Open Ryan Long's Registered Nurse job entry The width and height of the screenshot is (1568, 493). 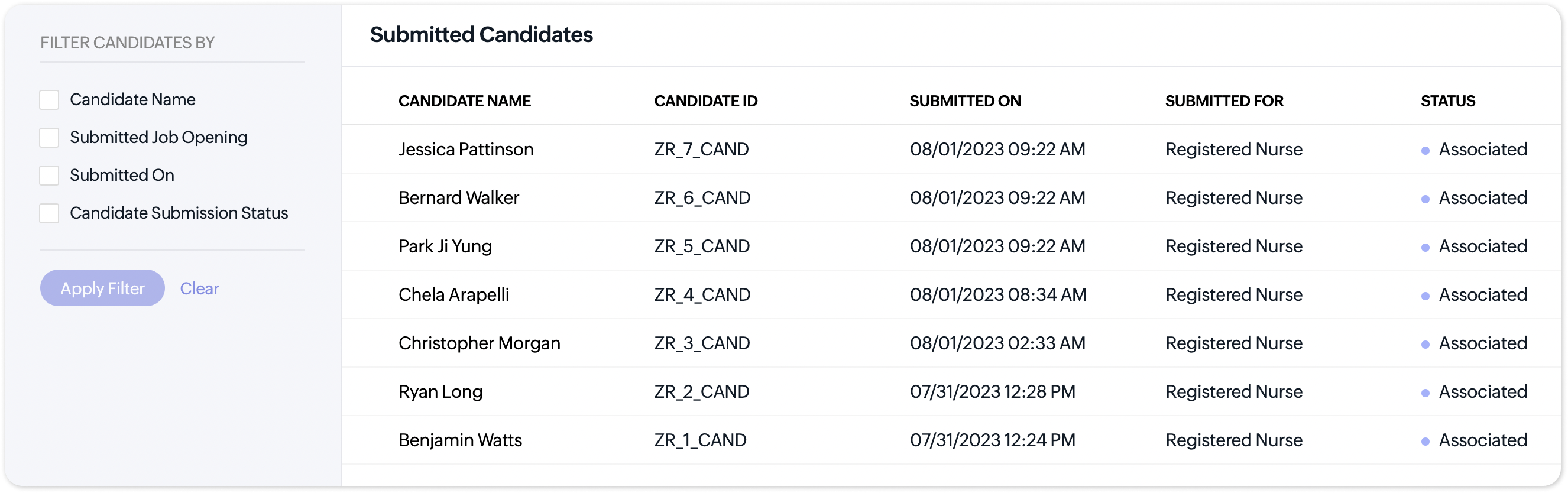(1233, 391)
